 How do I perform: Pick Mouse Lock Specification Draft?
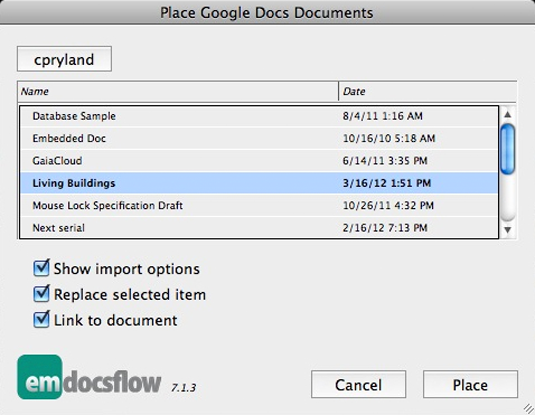pyautogui.click(x=259, y=205)
